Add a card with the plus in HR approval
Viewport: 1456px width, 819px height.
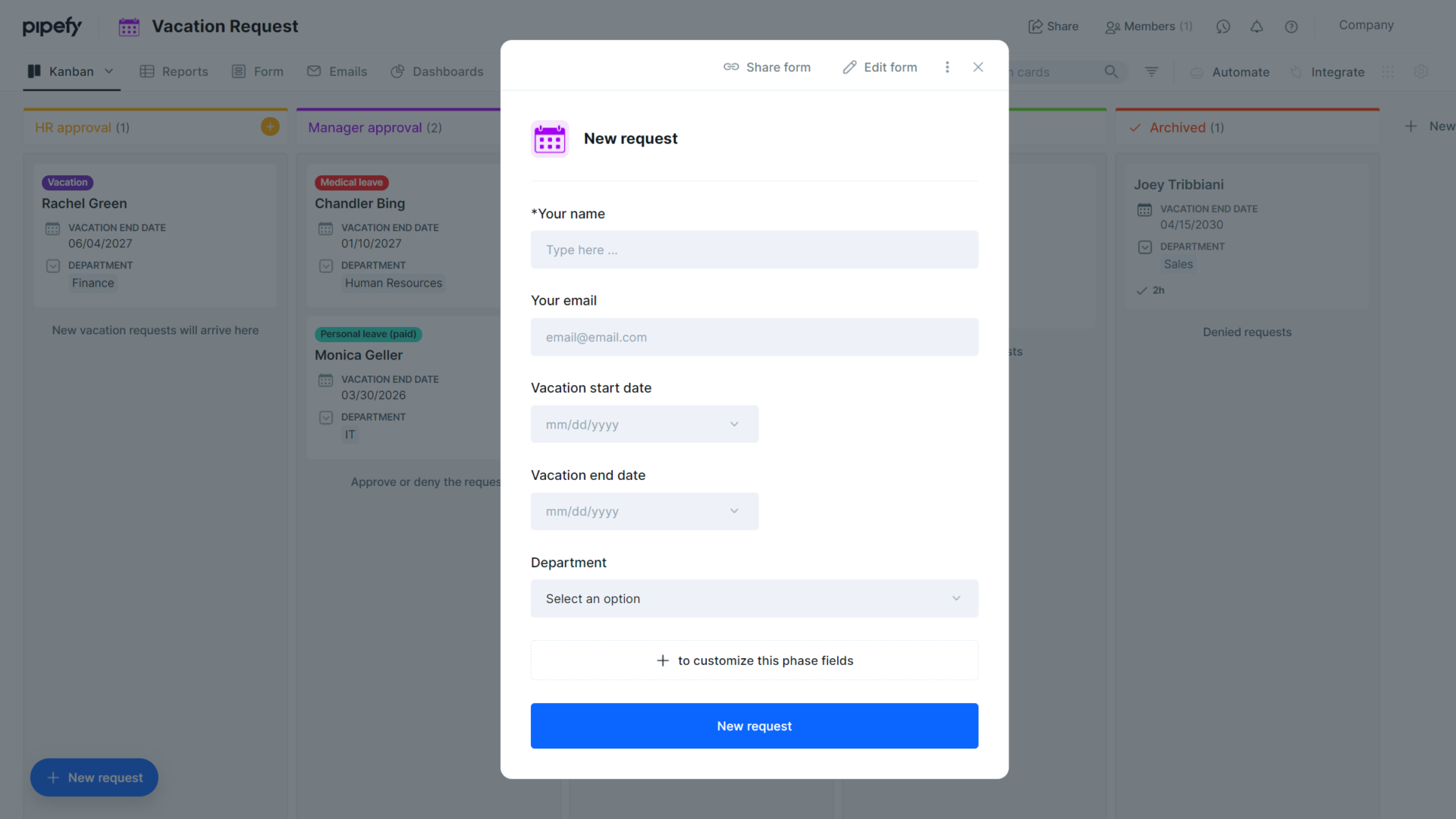pos(269,126)
